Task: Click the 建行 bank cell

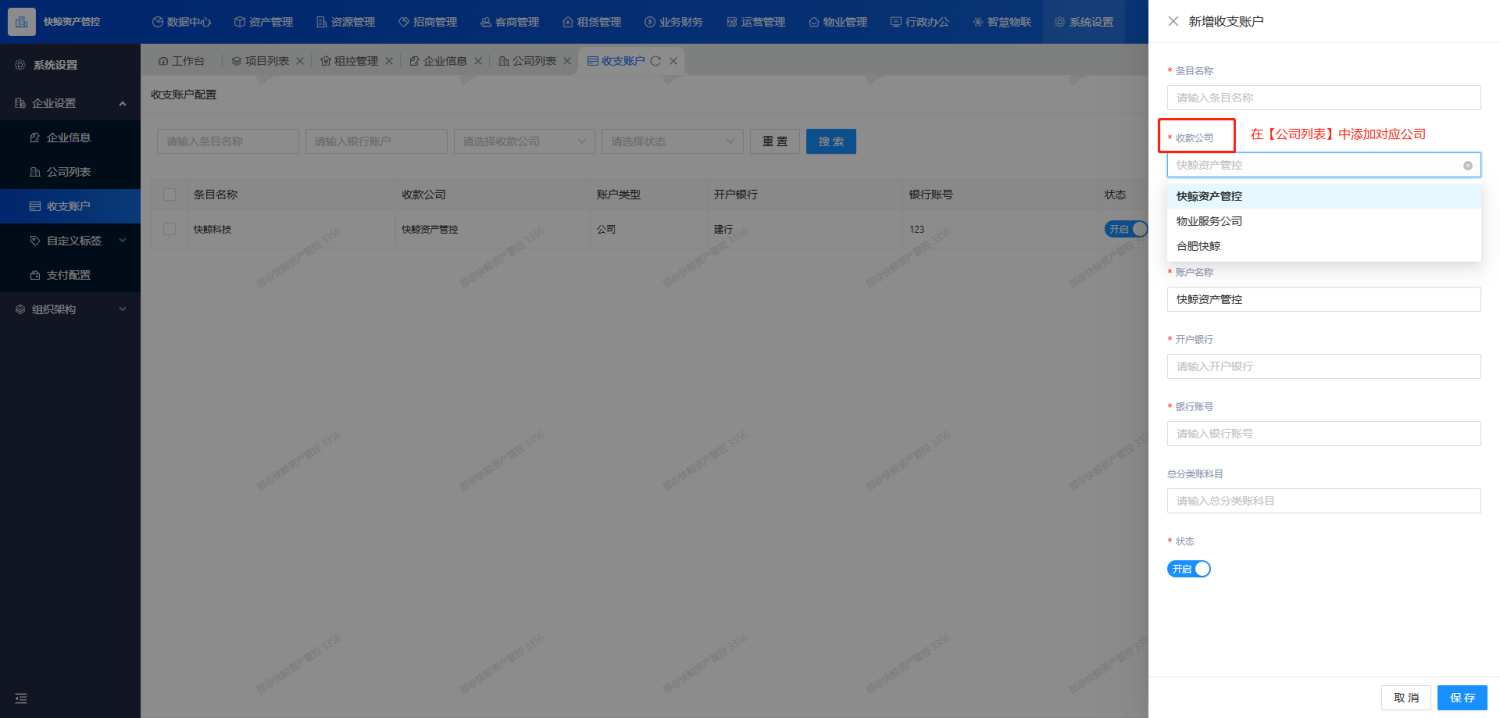Action: (724, 229)
